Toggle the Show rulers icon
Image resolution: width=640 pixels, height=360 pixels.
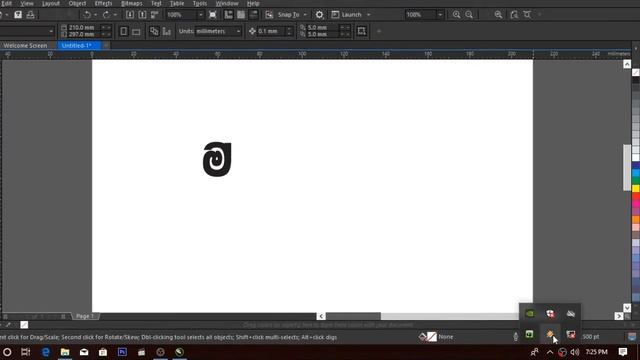click(229, 15)
